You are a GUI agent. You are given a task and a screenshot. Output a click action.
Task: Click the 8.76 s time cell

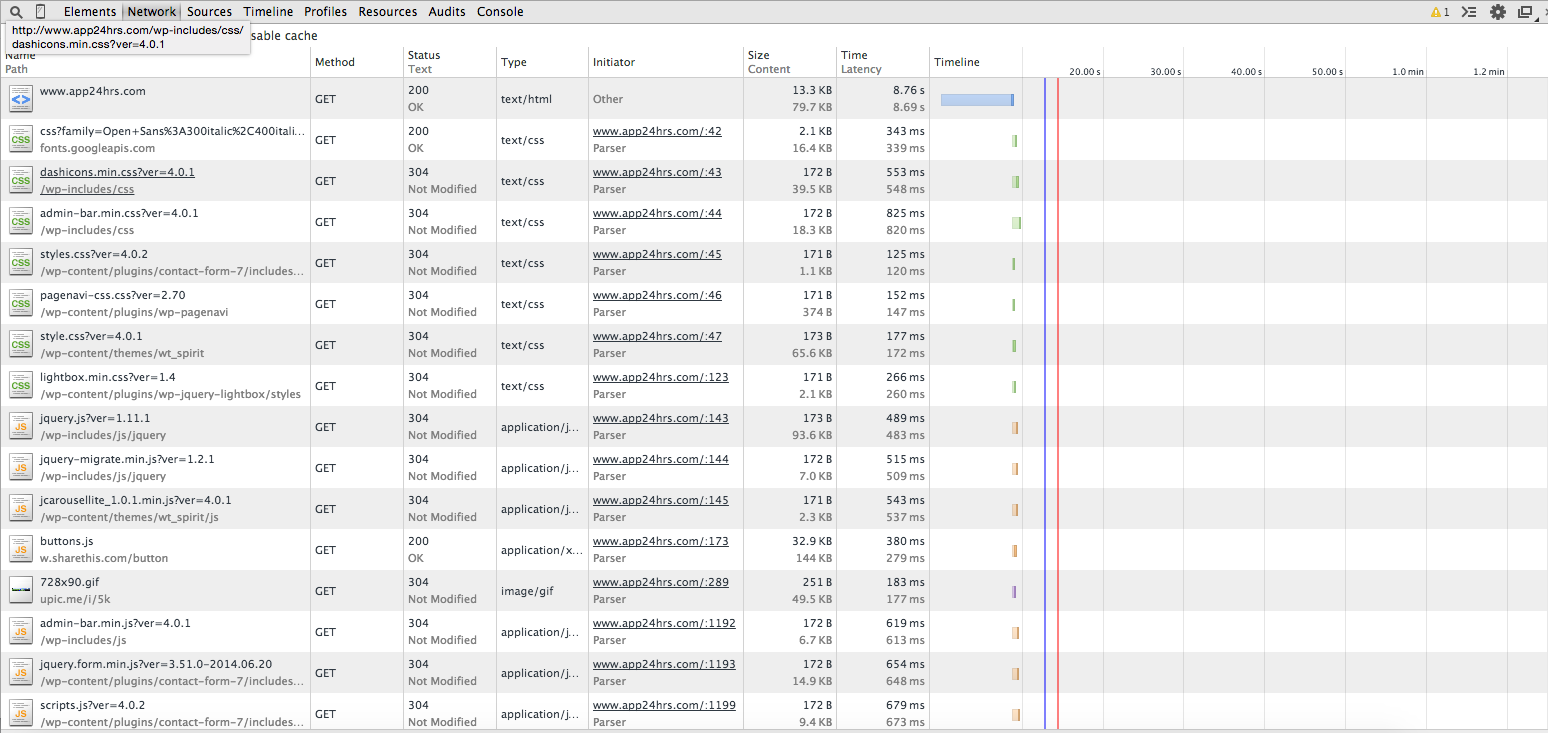tap(909, 90)
